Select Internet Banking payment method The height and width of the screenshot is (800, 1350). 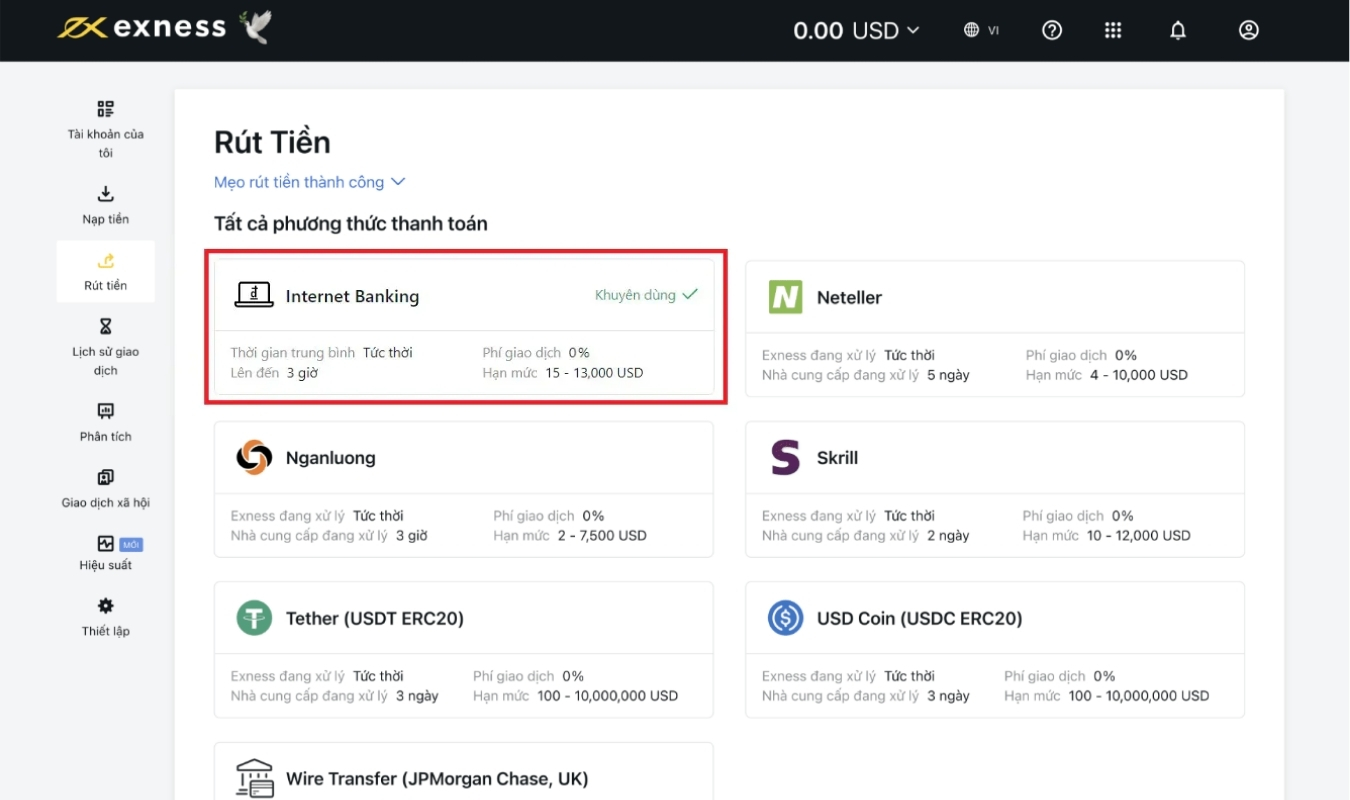tap(465, 328)
